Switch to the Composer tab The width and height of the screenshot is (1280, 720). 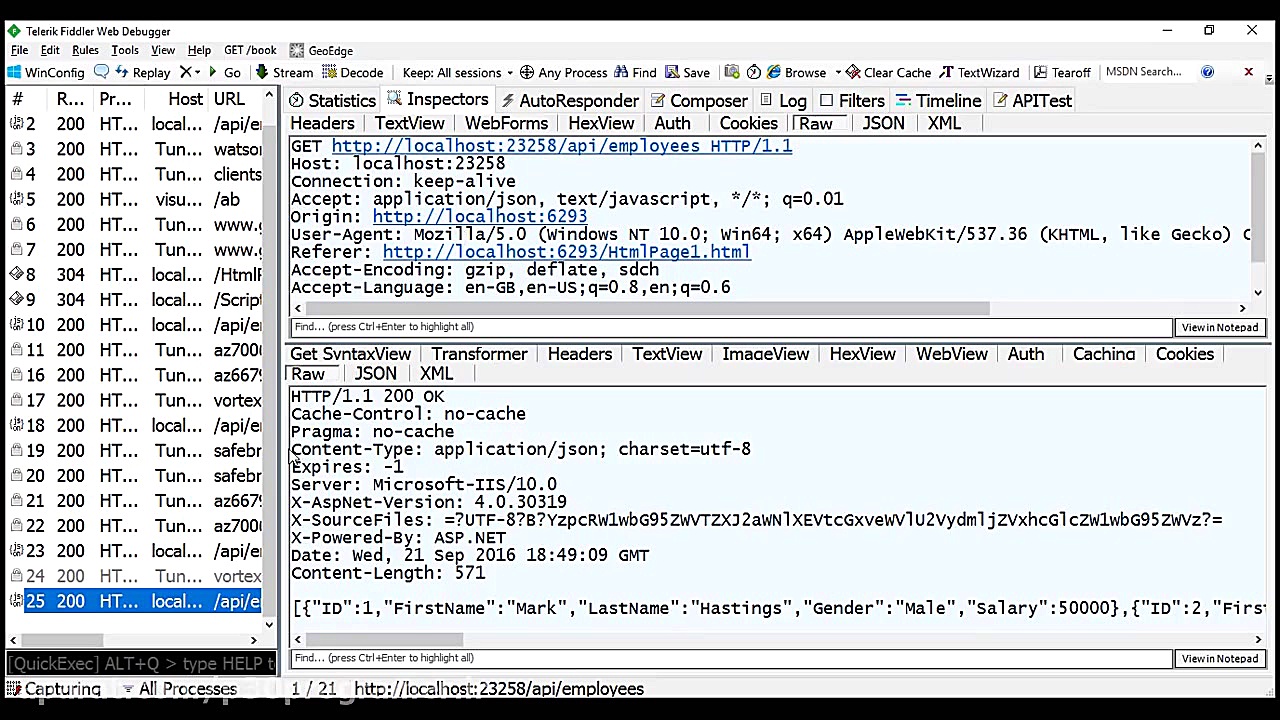[699, 100]
